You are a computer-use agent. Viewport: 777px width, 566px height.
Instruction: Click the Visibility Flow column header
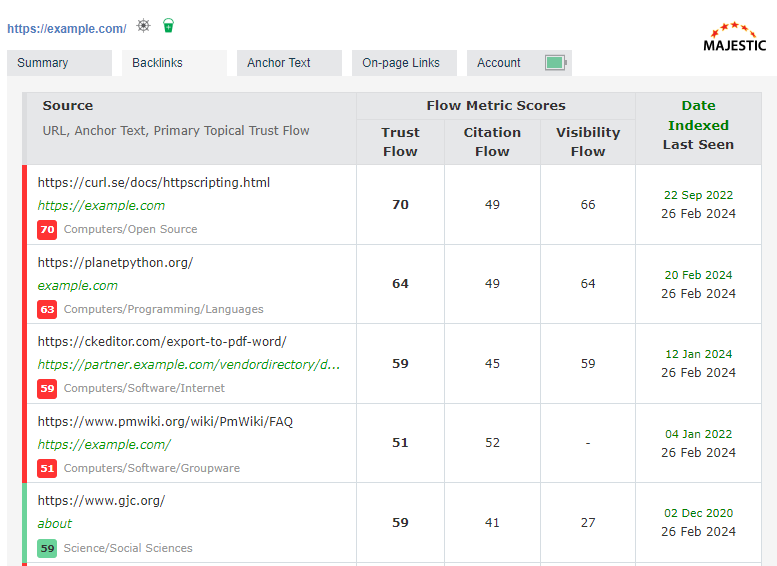pos(588,142)
